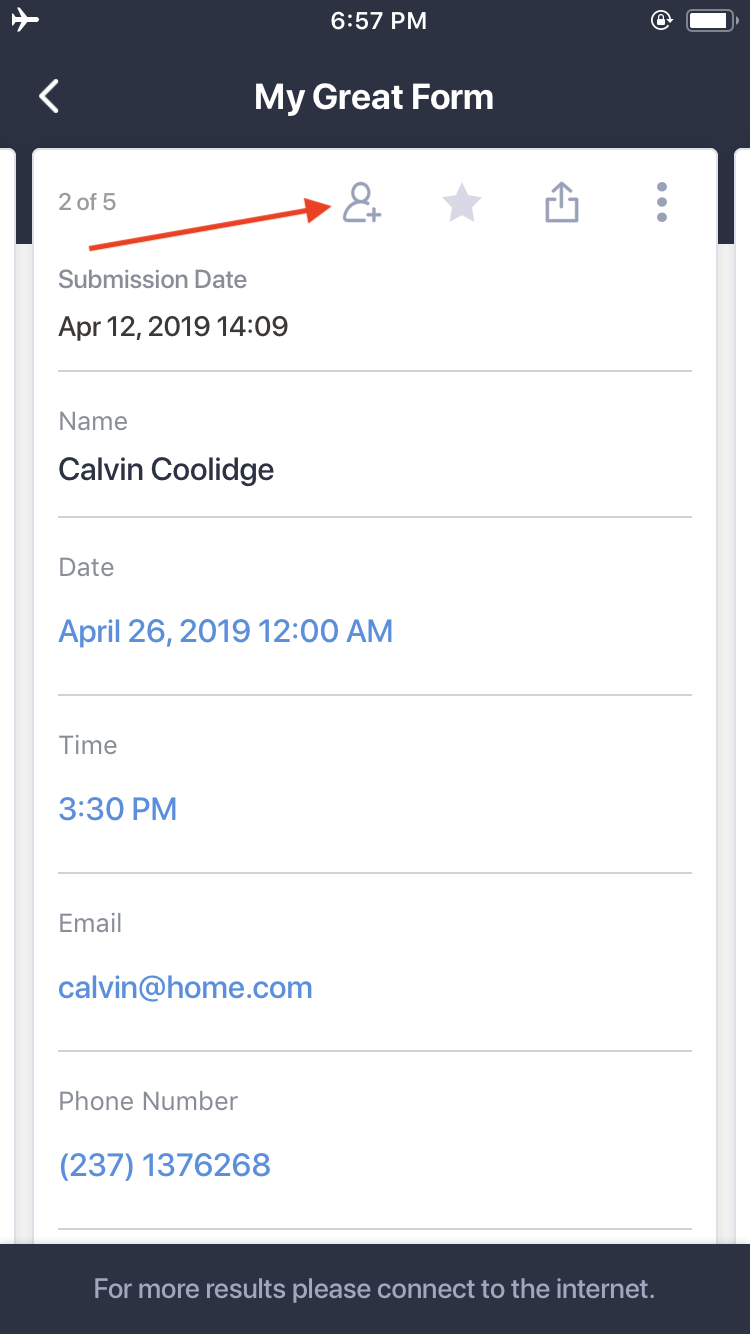This screenshot has height=1334, width=750.
Task: Star this submission as favorite
Action: pos(461,203)
